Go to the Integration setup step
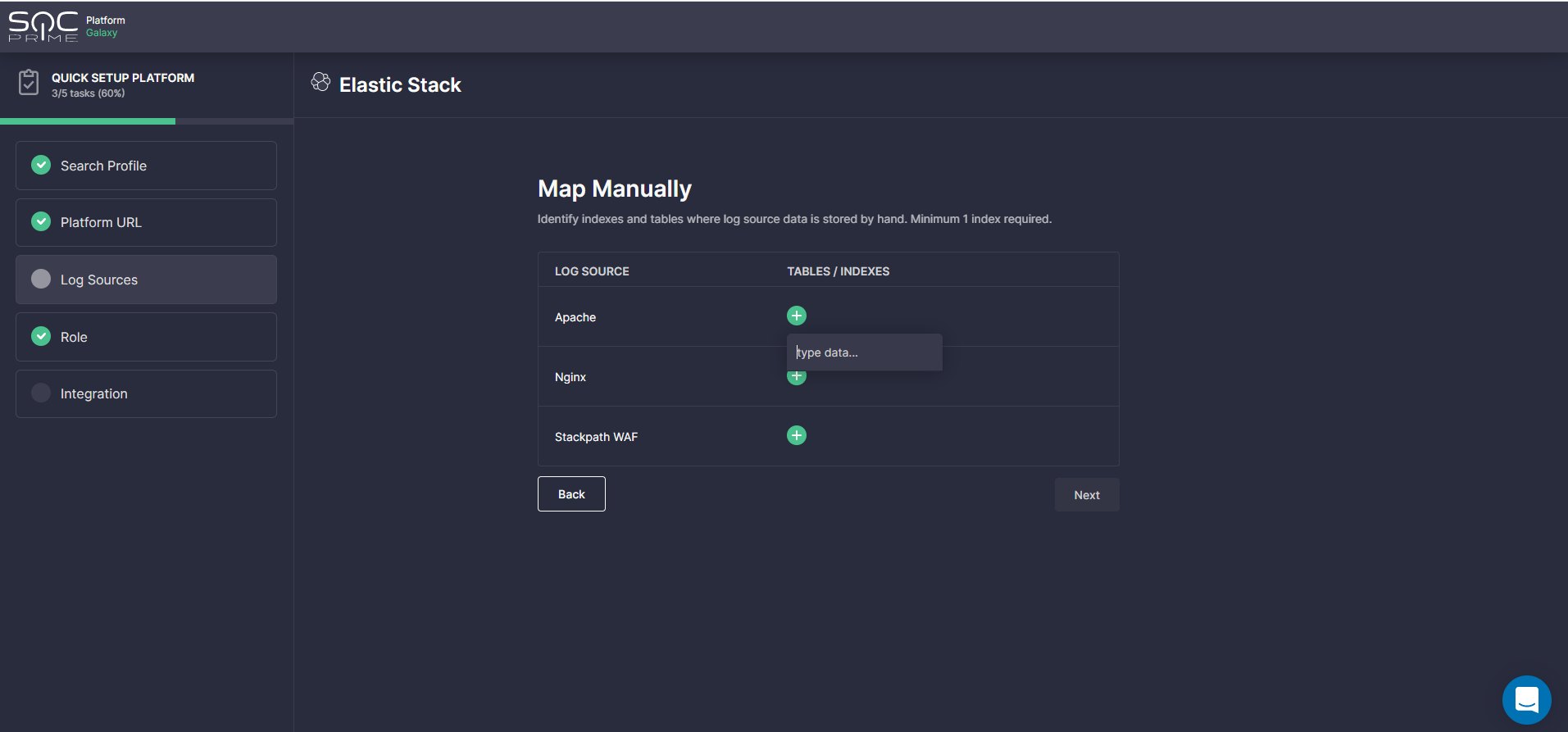This screenshot has width=1568, height=732. coord(146,393)
